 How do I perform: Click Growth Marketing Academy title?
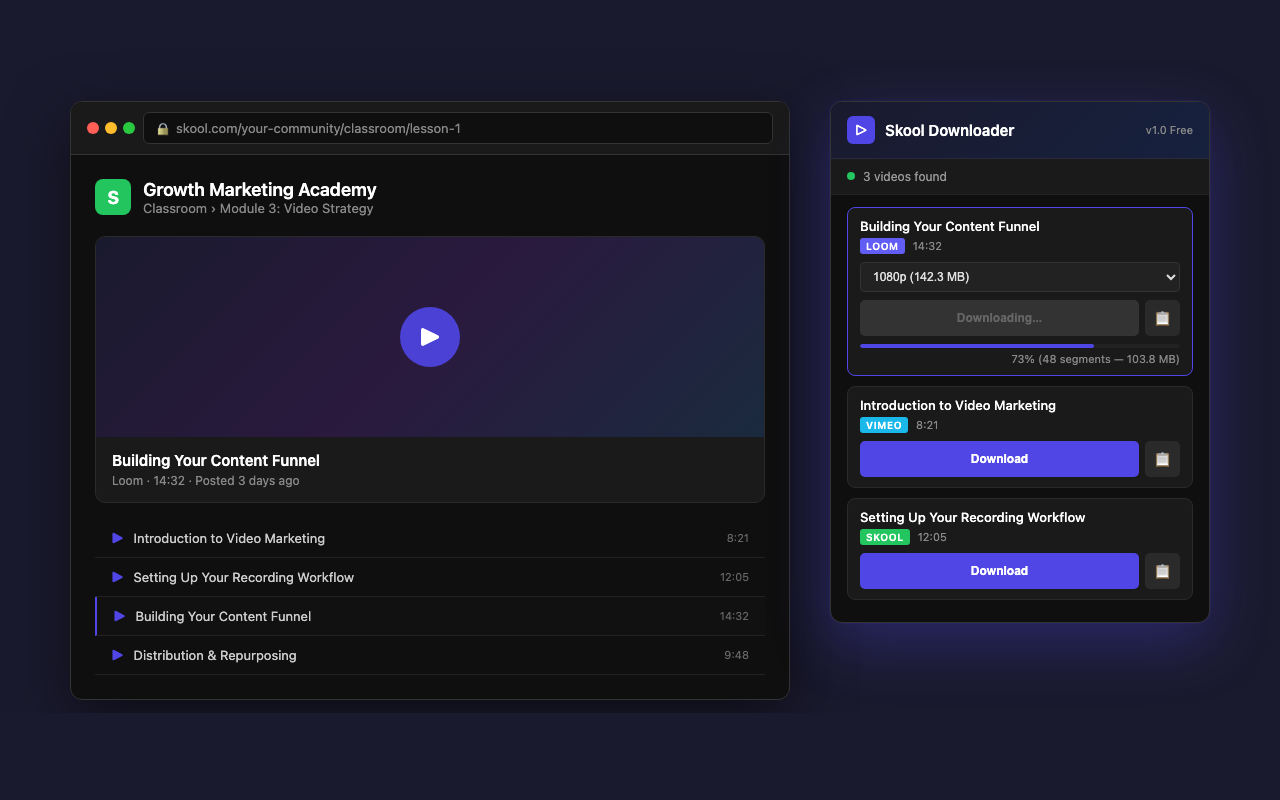pos(260,189)
